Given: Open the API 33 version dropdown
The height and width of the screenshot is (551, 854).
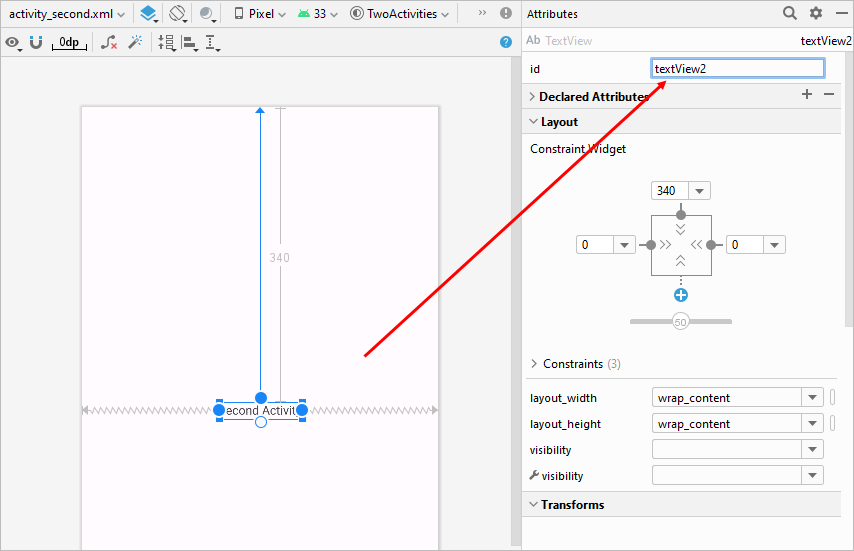Looking at the screenshot, I should (317, 14).
